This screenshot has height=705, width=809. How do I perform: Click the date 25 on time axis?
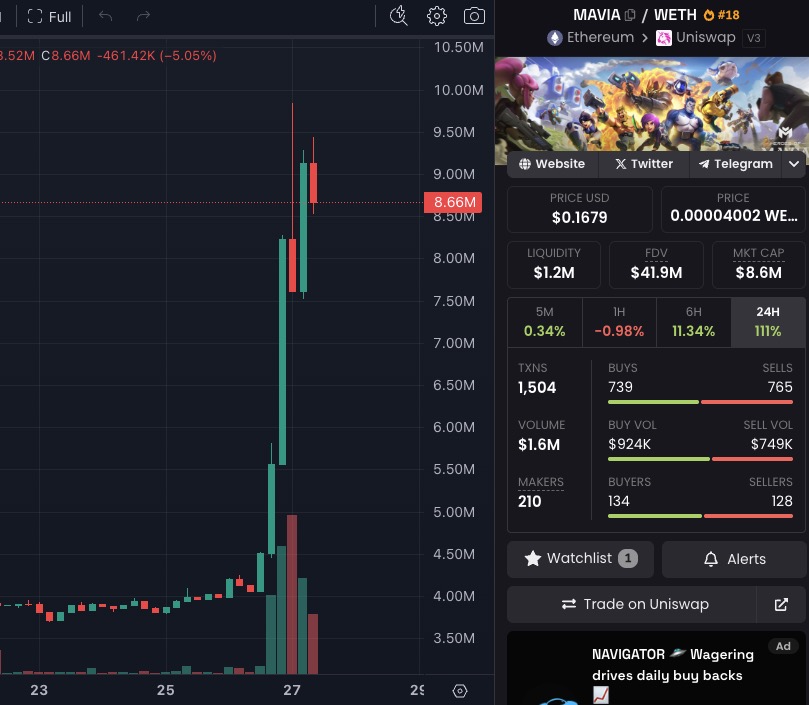[x=166, y=690]
